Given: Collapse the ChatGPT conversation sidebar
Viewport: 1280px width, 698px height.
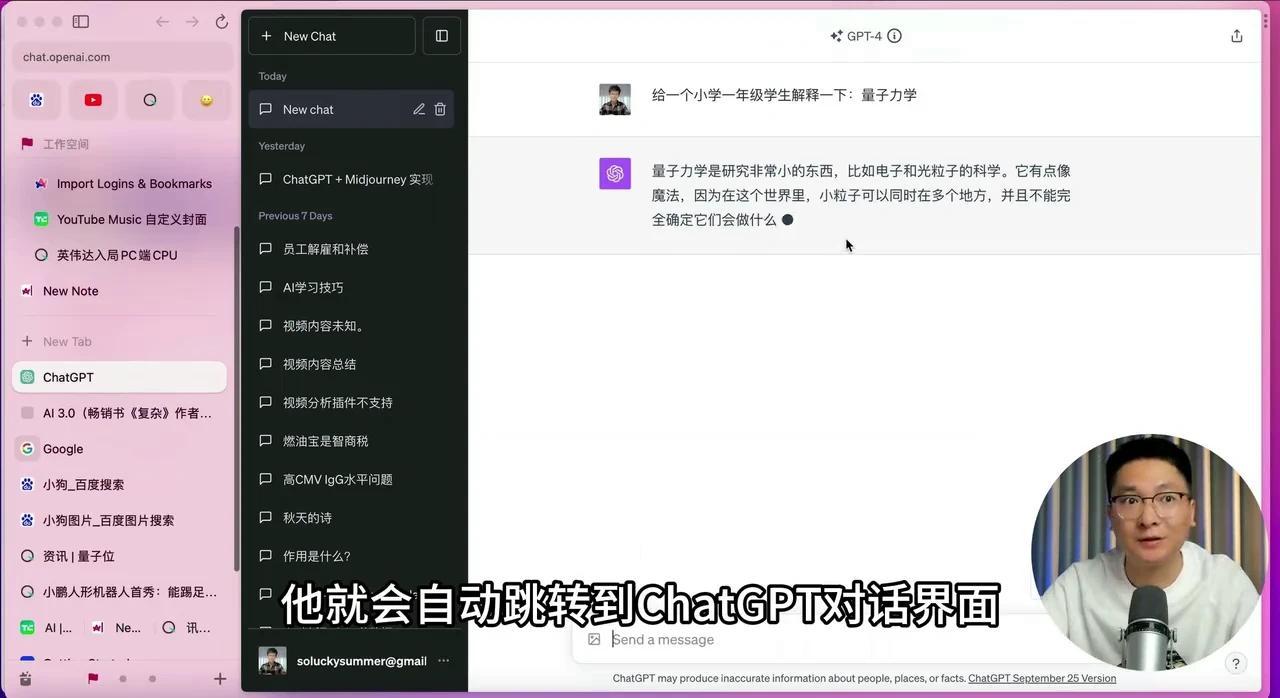Looking at the screenshot, I should pos(441,35).
